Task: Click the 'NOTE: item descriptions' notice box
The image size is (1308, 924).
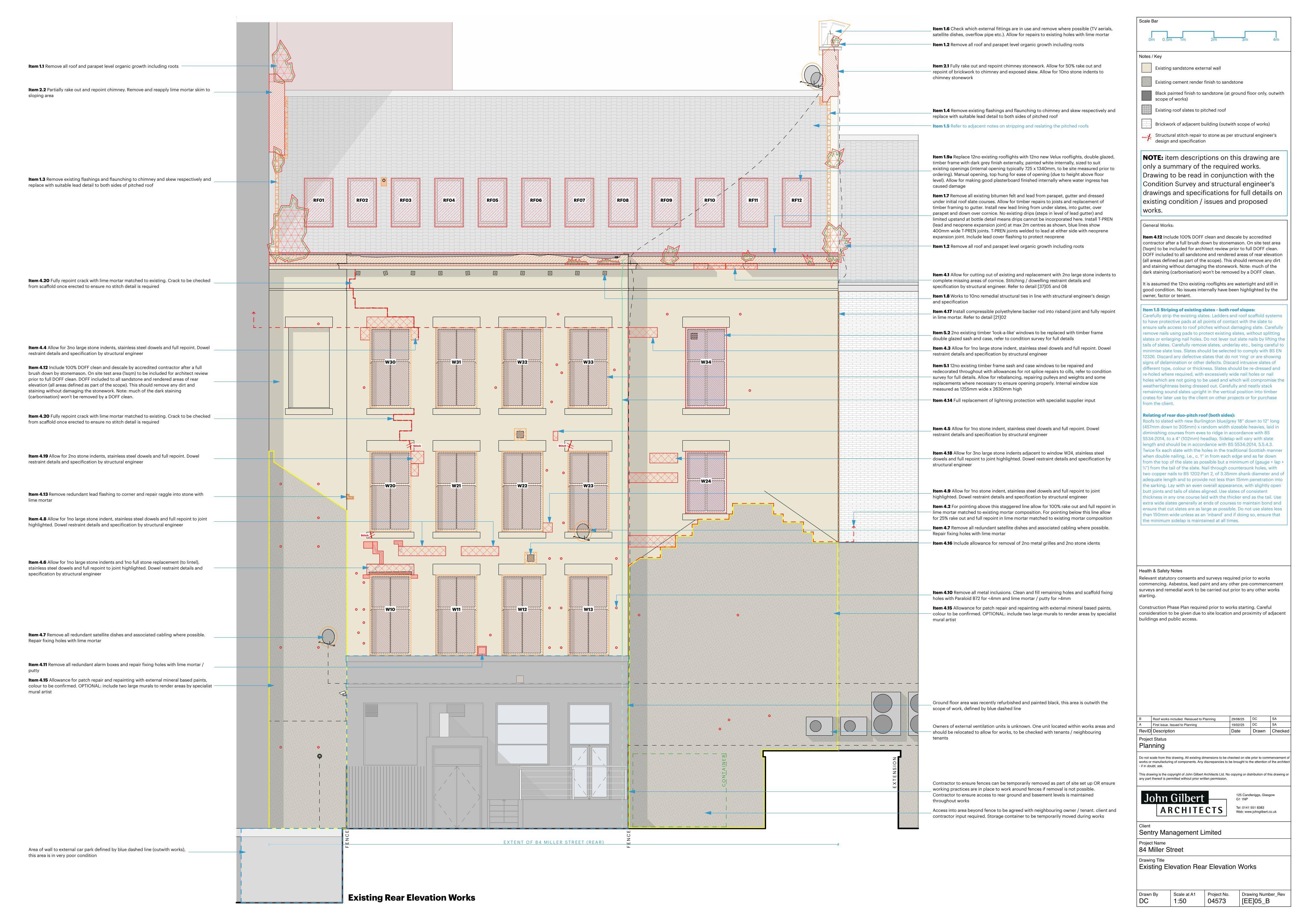Action: (1213, 184)
